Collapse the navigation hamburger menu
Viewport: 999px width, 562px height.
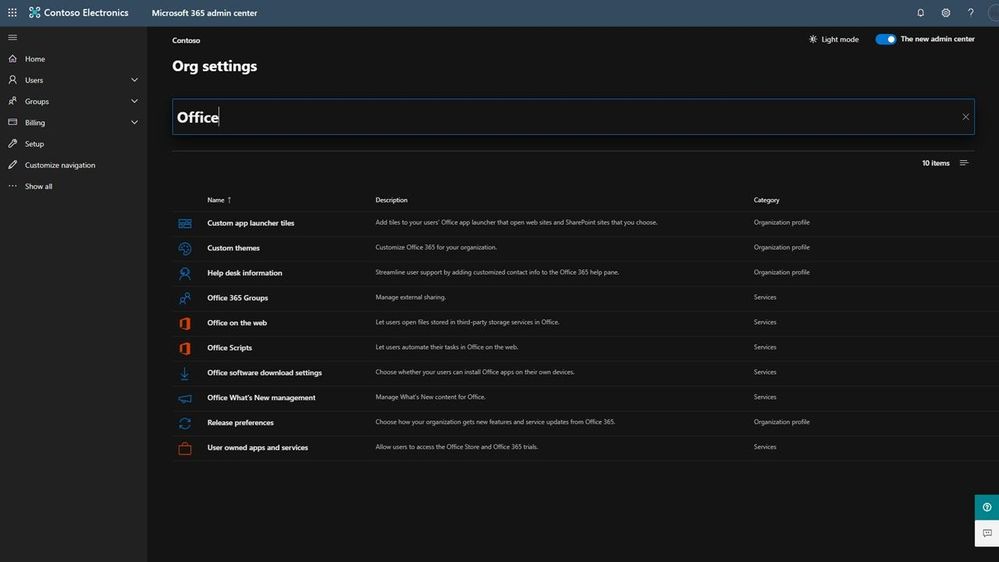tap(12, 37)
